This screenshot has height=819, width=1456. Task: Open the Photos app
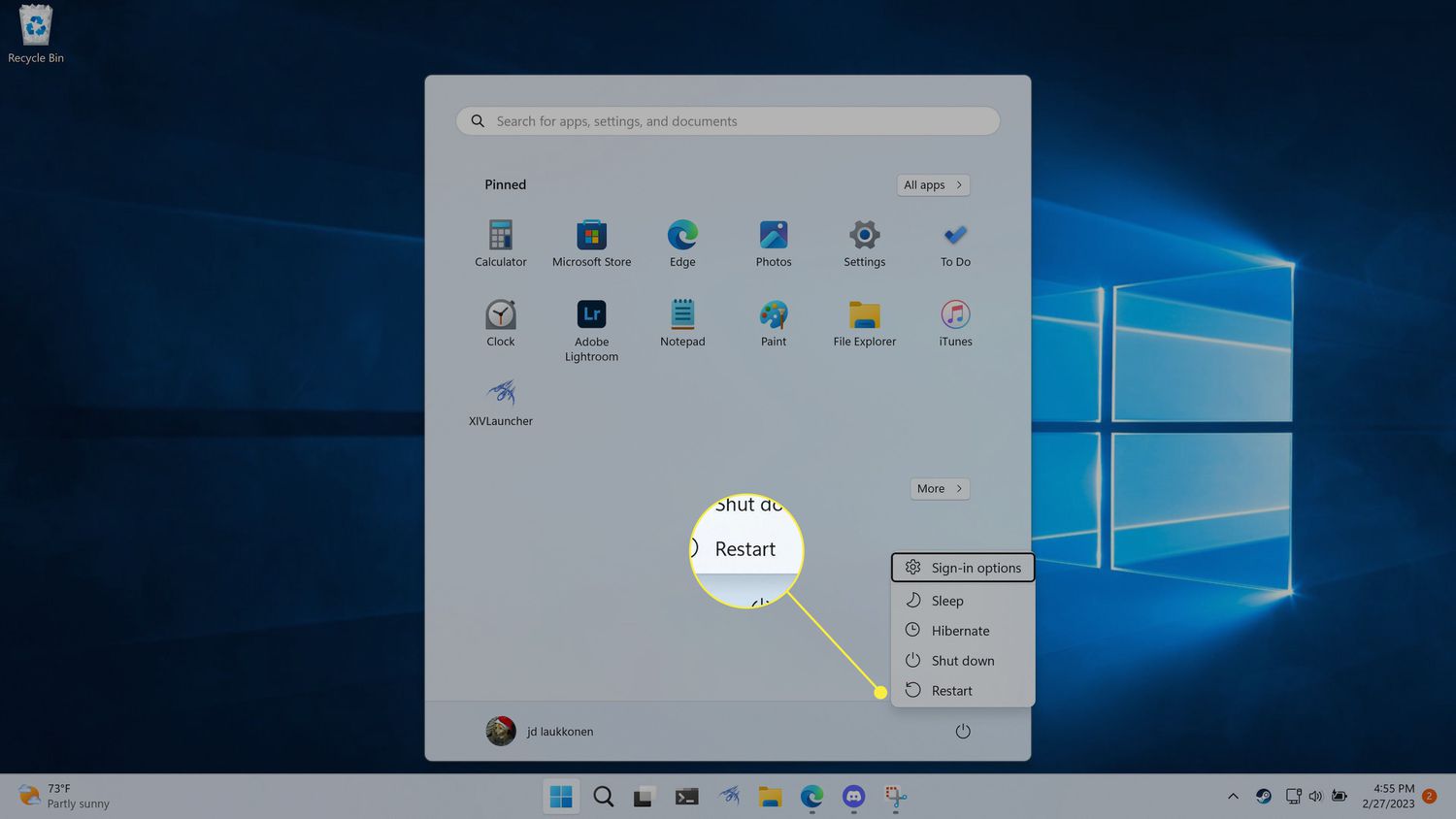click(x=773, y=243)
